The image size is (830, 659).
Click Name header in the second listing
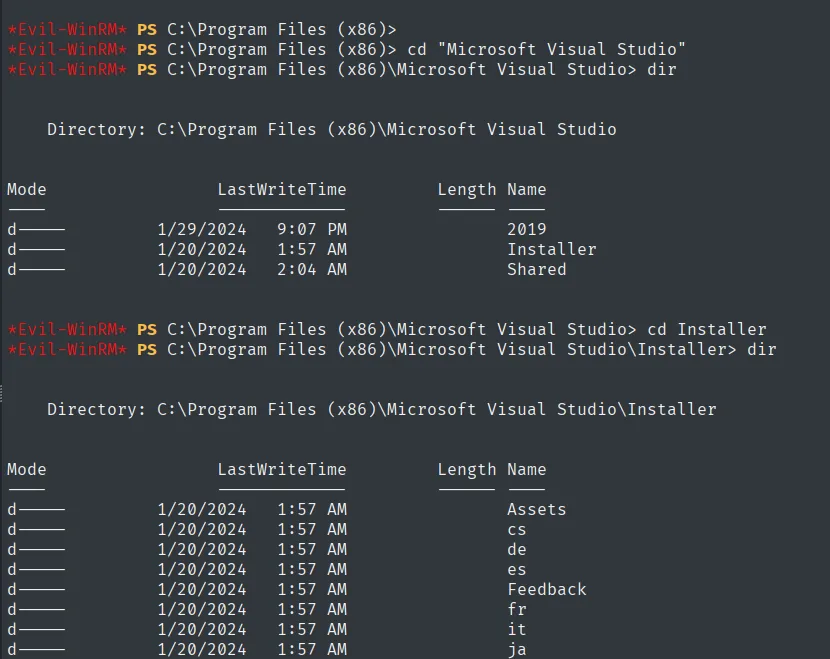click(527, 470)
